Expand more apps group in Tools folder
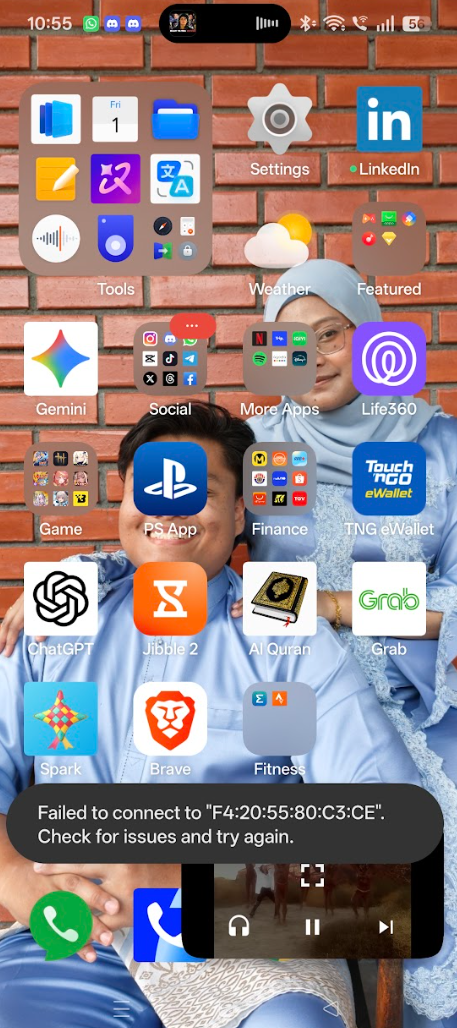 tap(175, 238)
